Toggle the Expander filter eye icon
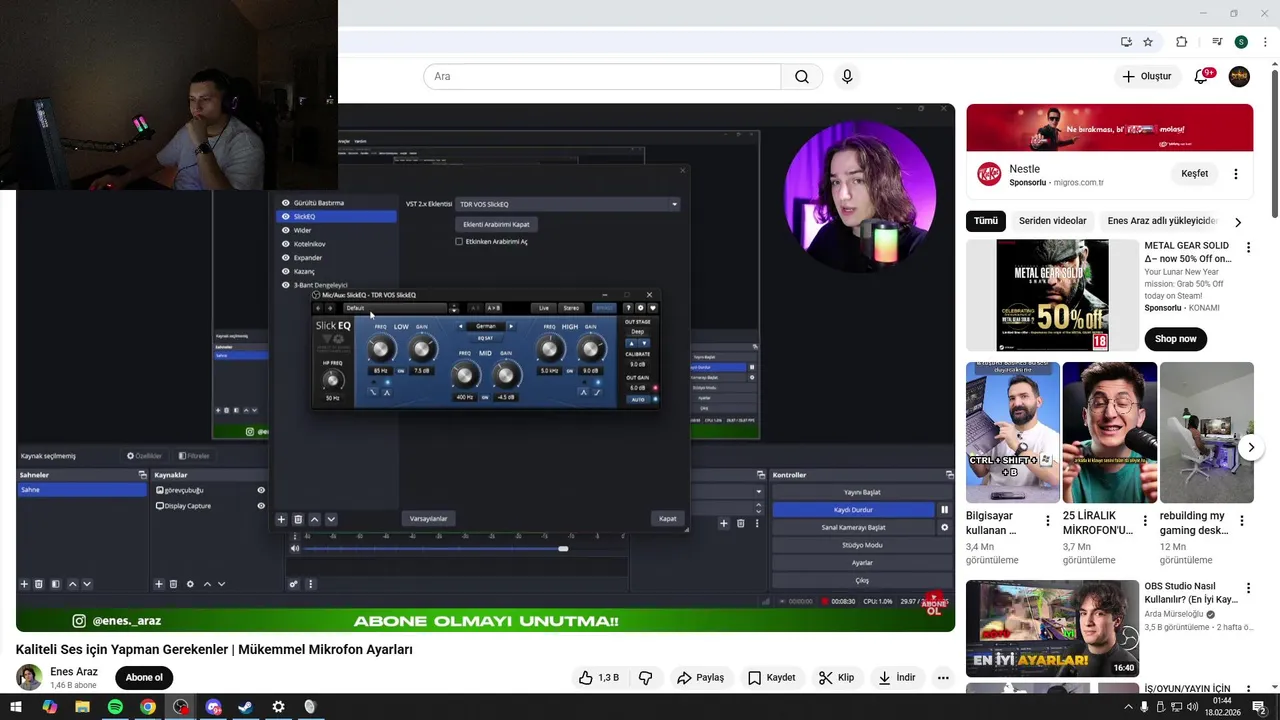The height and width of the screenshot is (720, 1280). pos(285,258)
